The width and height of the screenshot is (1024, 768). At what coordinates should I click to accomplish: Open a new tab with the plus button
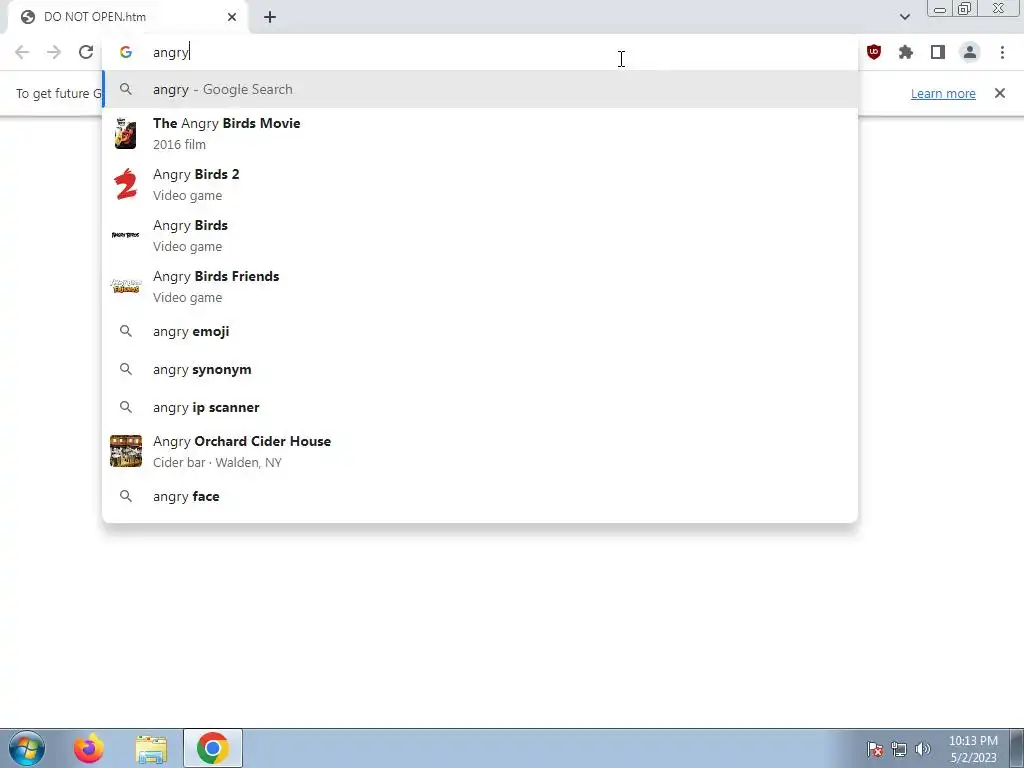coord(270,17)
